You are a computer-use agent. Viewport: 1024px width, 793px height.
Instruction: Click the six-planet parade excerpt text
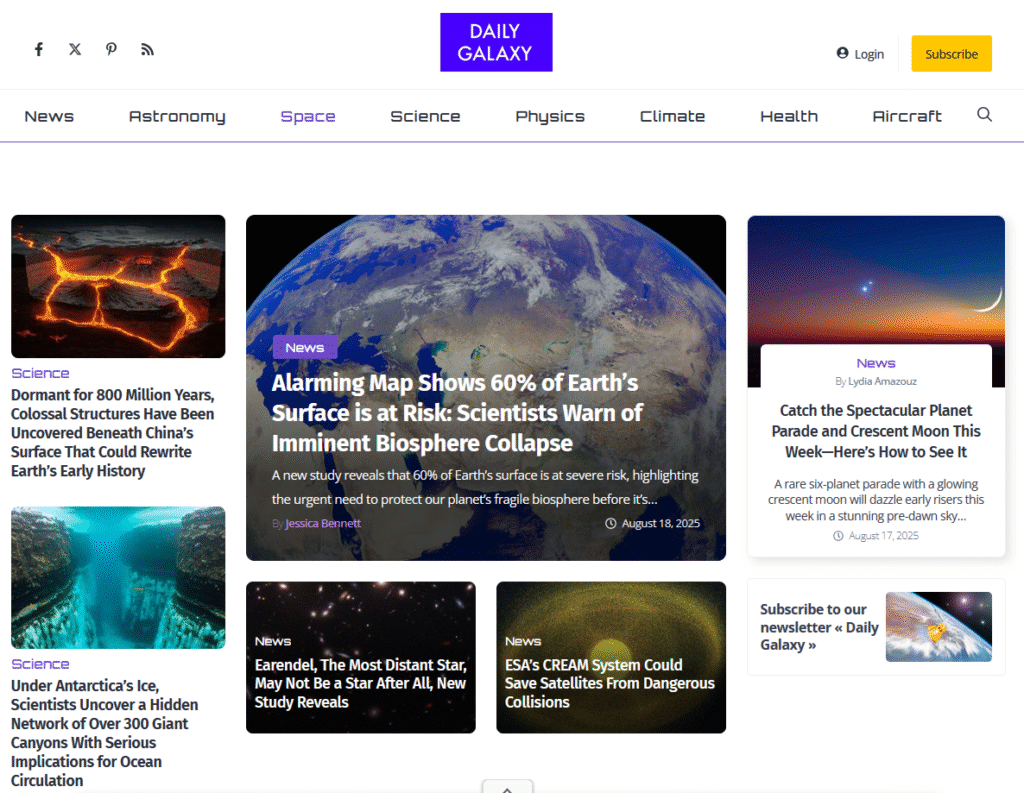click(x=876, y=500)
